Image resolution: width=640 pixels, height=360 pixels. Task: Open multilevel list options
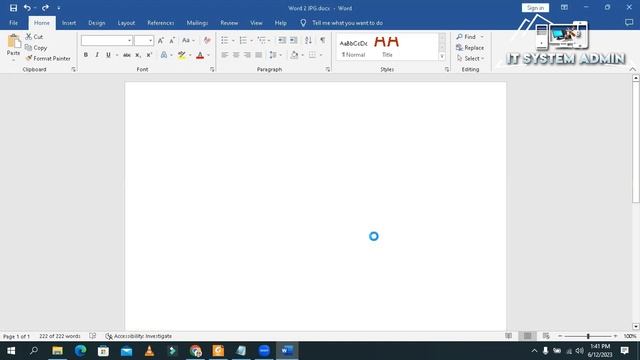(263, 40)
